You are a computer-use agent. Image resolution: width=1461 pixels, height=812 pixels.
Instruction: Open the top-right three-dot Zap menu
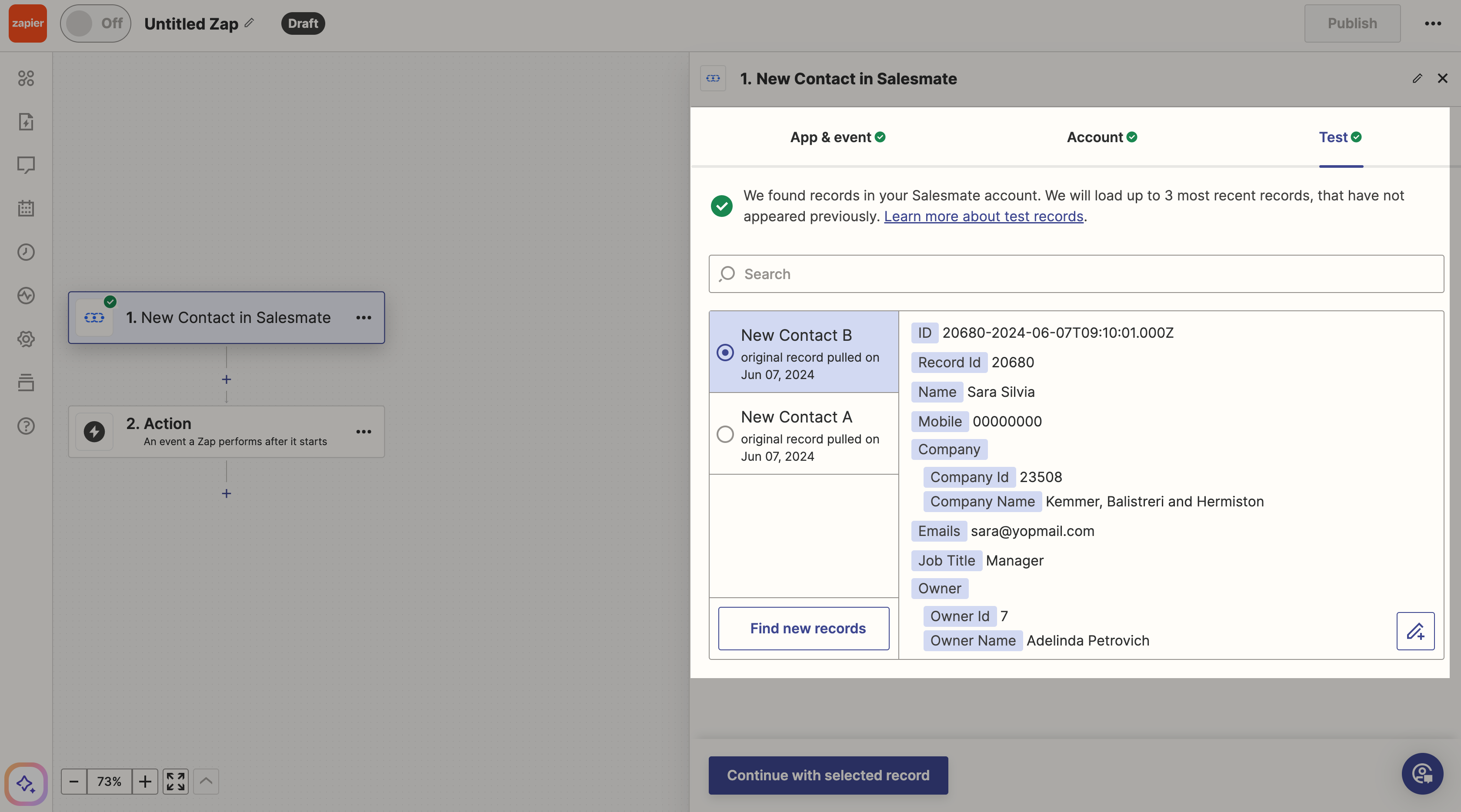tap(1433, 23)
